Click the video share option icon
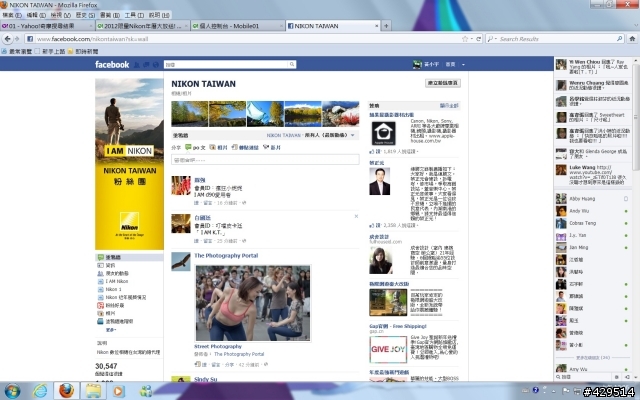 pos(266,147)
